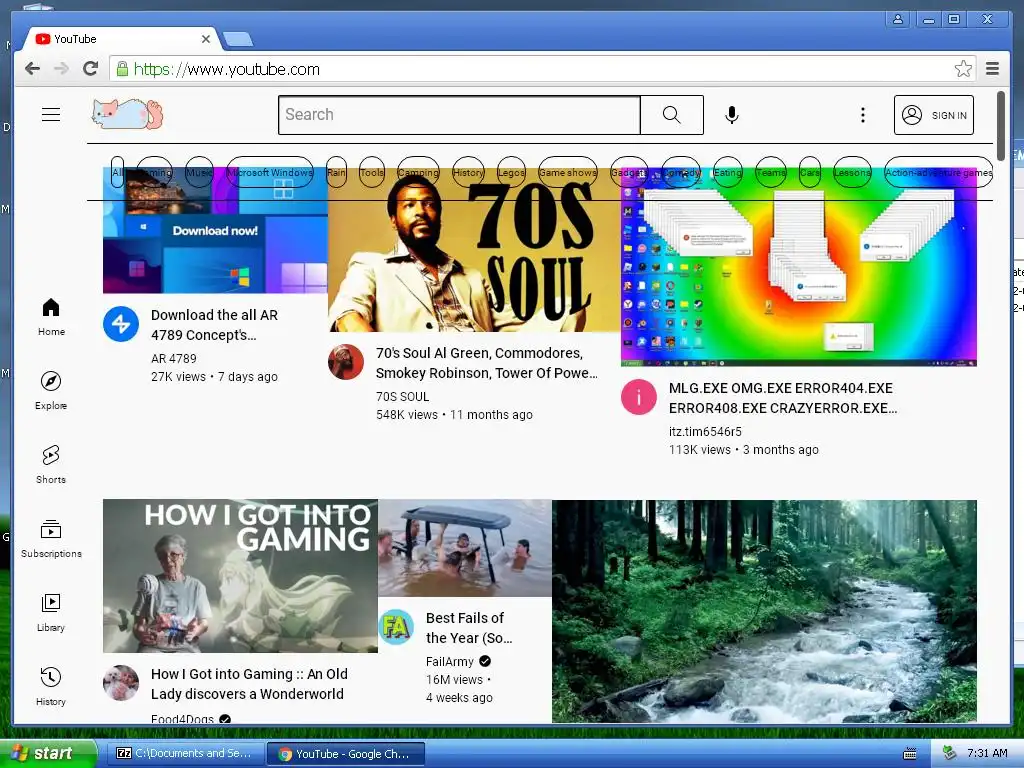This screenshot has width=1024, height=768.
Task: Click the page vertical scrollbar
Action: (x=1001, y=125)
